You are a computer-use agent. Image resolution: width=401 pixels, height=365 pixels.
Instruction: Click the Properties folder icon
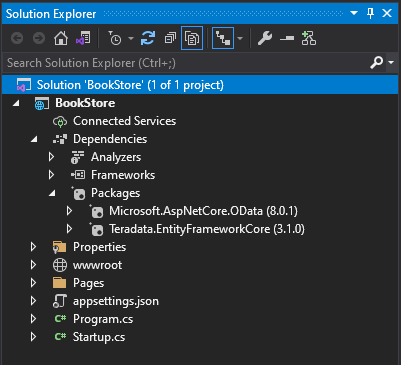pyautogui.click(x=60, y=247)
